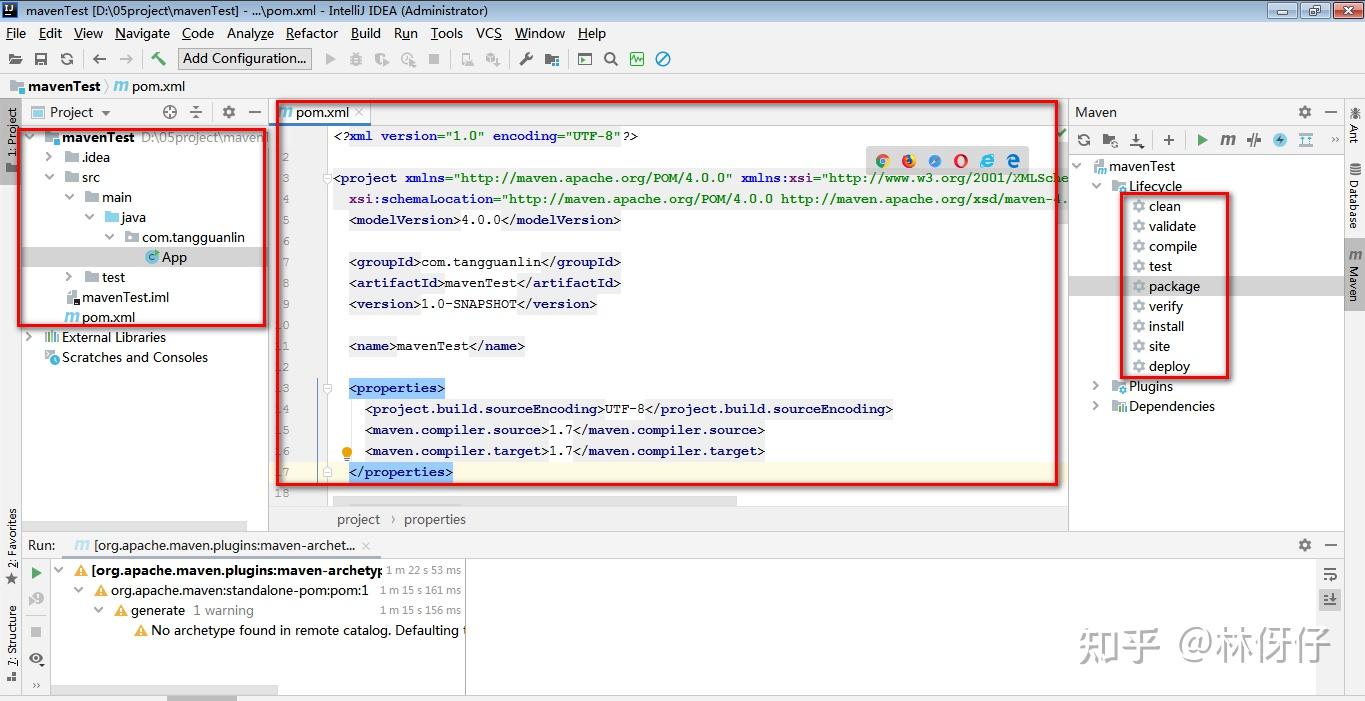Open Maven panel gear settings

[1305, 112]
